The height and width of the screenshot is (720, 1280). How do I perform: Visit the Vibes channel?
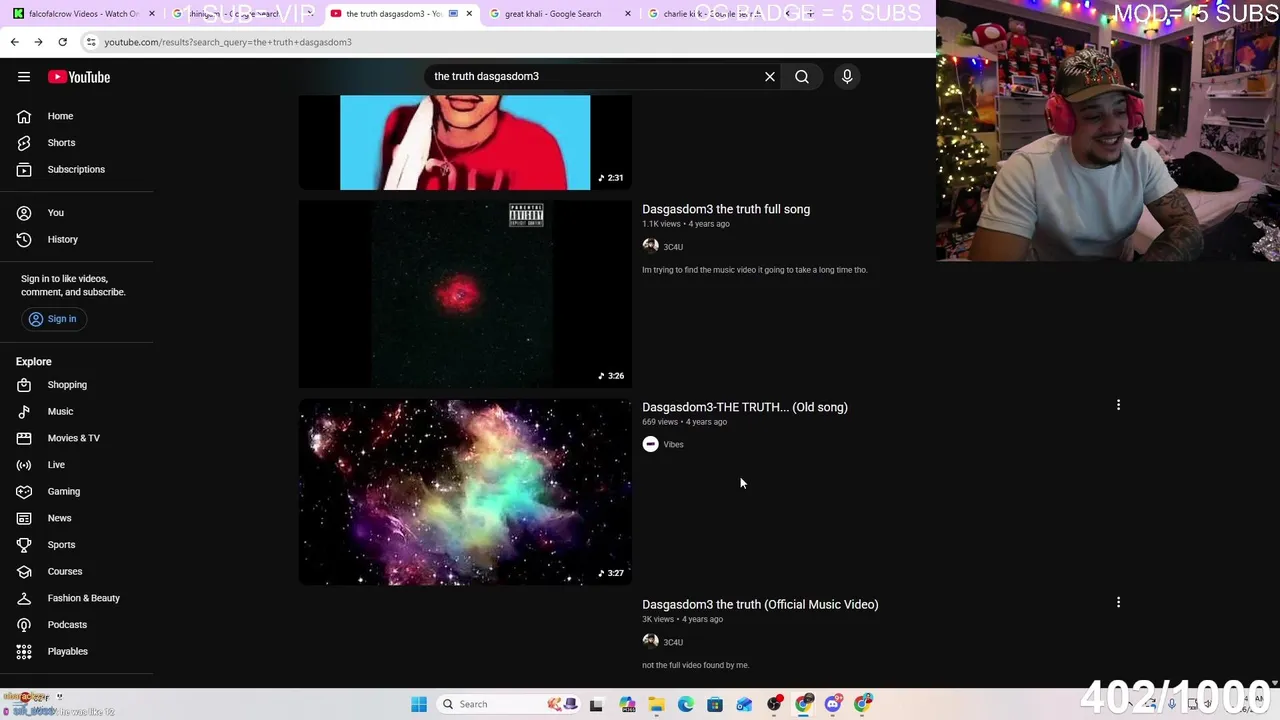(x=674, y=445)
